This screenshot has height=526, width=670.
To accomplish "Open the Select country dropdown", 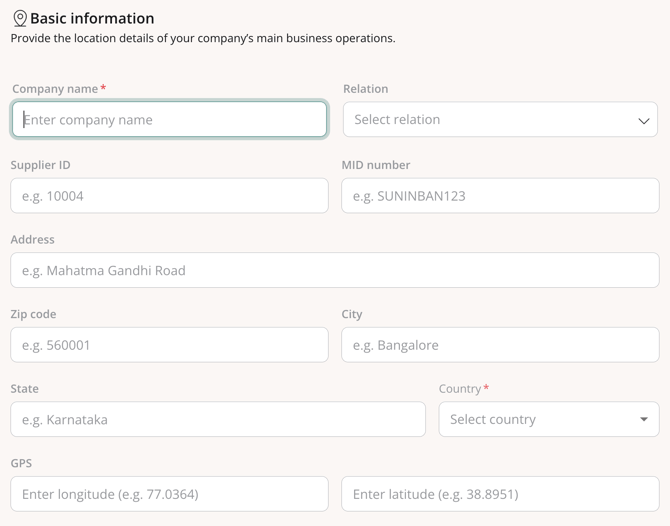I will click(547, 420).
